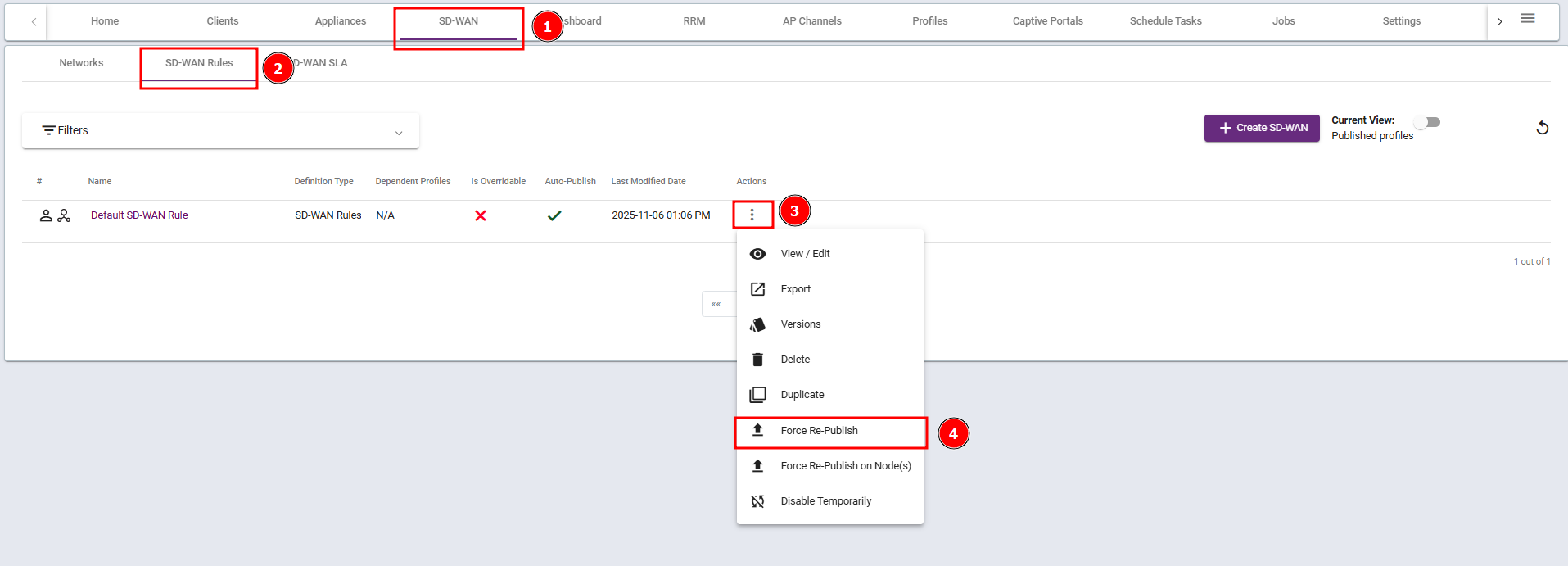Click the red X under Is Overridable
Image resolution: width=1568 pixels, height=566 pixels.
point(481,215)
